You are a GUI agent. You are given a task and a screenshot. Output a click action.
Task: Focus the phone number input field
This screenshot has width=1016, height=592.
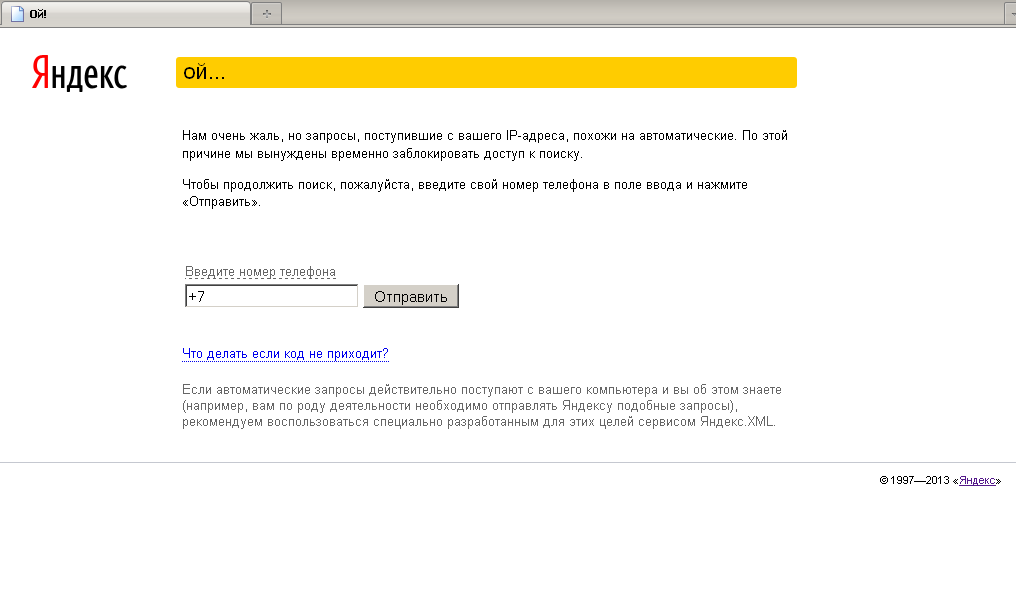[x=271, y=296]
